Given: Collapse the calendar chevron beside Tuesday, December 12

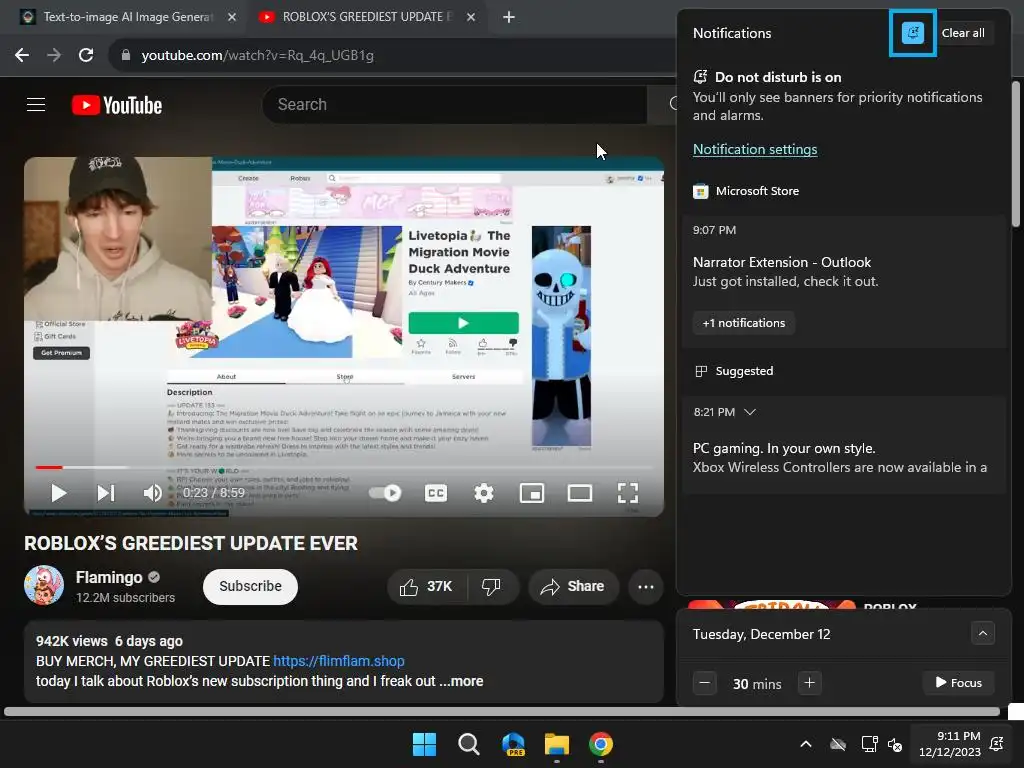Looking at the screenshot, I should point(982,633).
